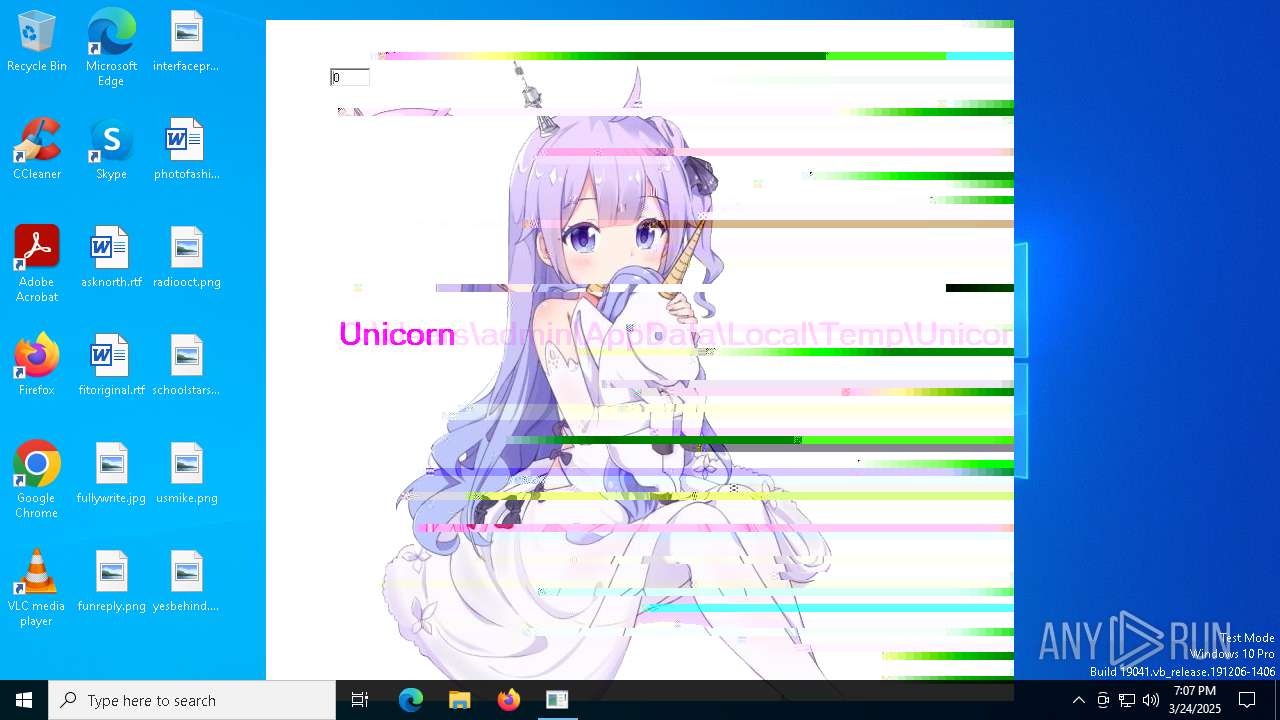1280x720 pixels.
Task: Open the Action Center notifications
Action: point(1247,700)
